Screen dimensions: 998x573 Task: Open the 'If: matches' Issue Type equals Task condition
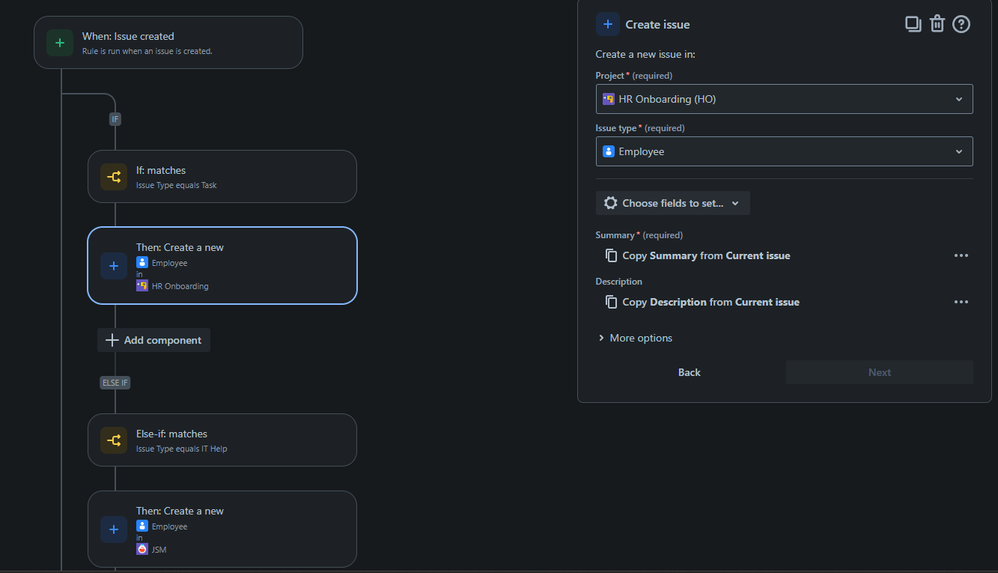click(222, 177)
